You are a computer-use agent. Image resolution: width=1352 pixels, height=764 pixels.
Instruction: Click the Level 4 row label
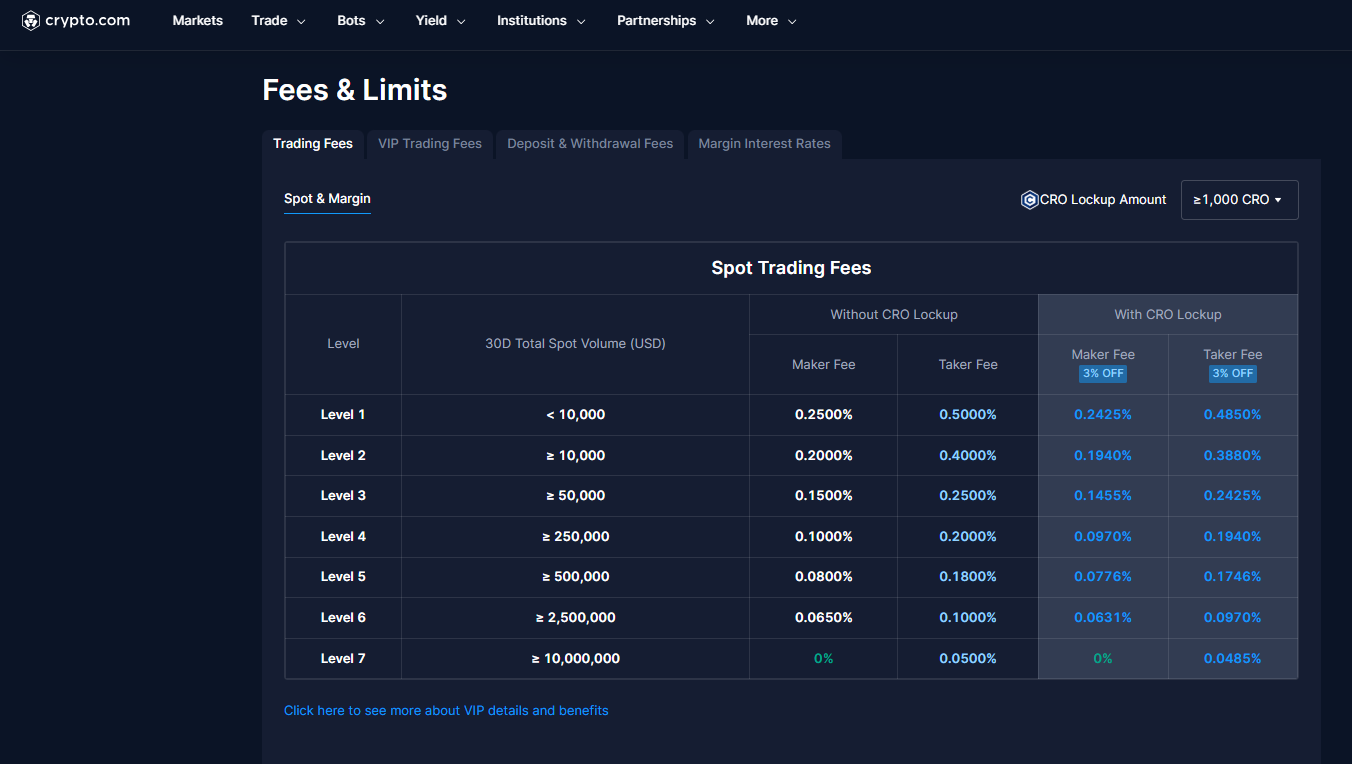(x=343, y=536)
